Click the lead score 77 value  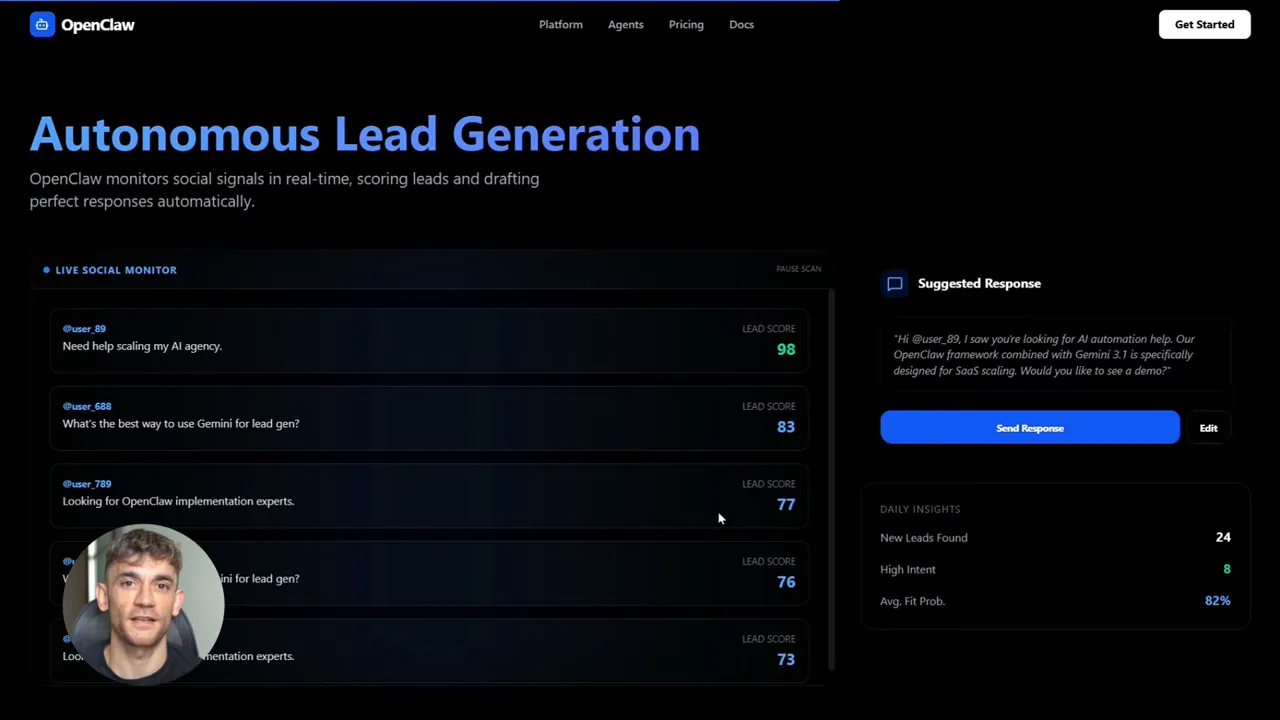[786, 504]
